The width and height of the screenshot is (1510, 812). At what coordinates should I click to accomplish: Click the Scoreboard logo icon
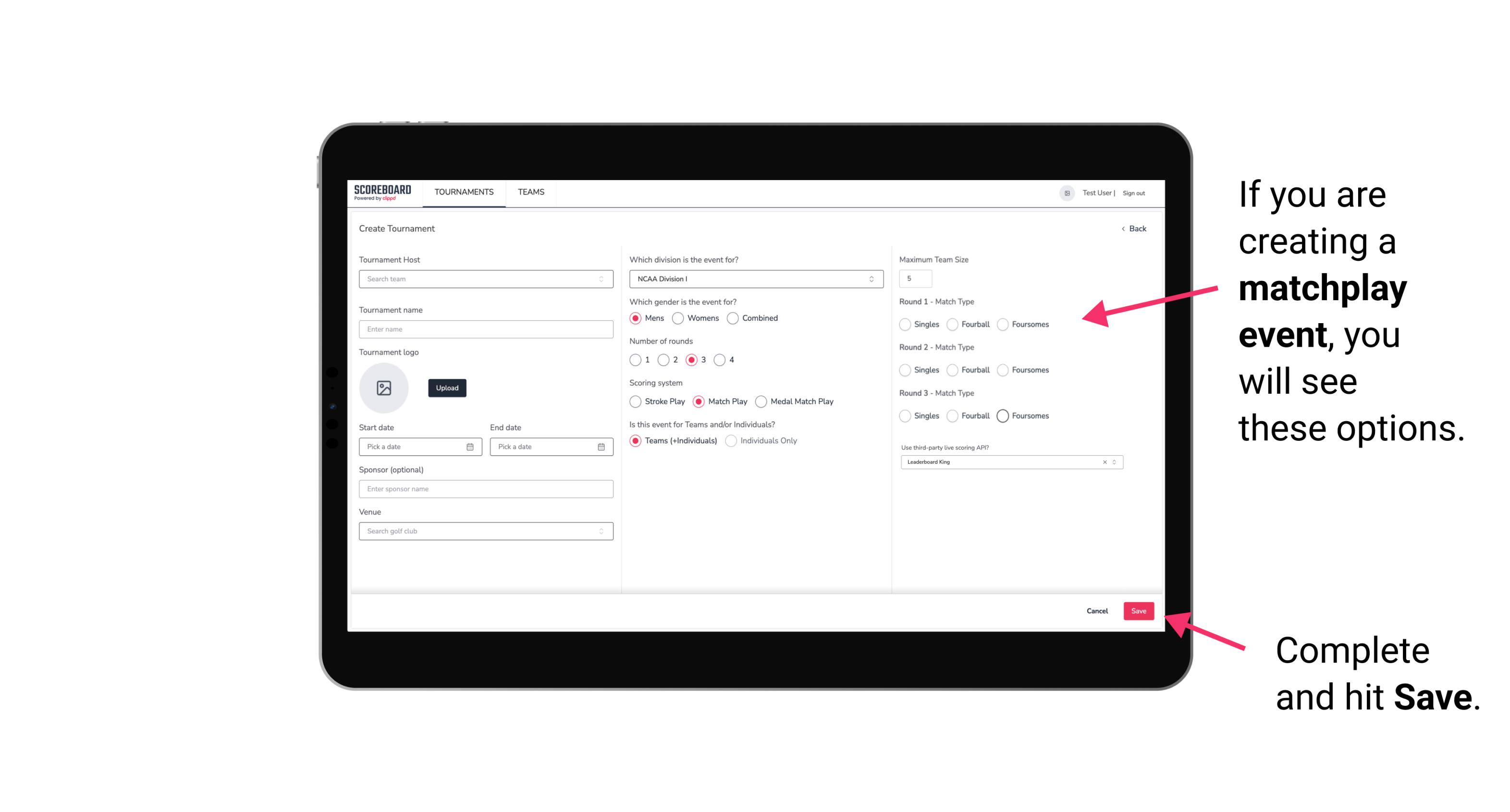[x=384, y=192]
